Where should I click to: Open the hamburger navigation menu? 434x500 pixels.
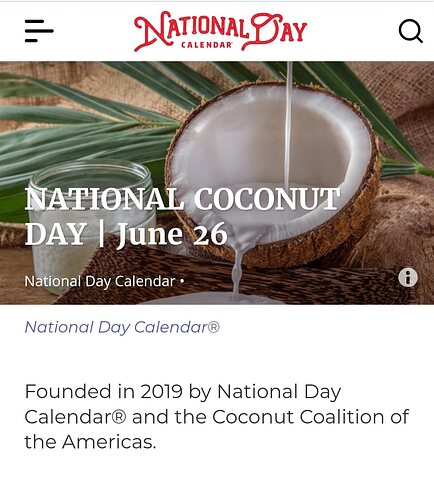tap(39, 31)
